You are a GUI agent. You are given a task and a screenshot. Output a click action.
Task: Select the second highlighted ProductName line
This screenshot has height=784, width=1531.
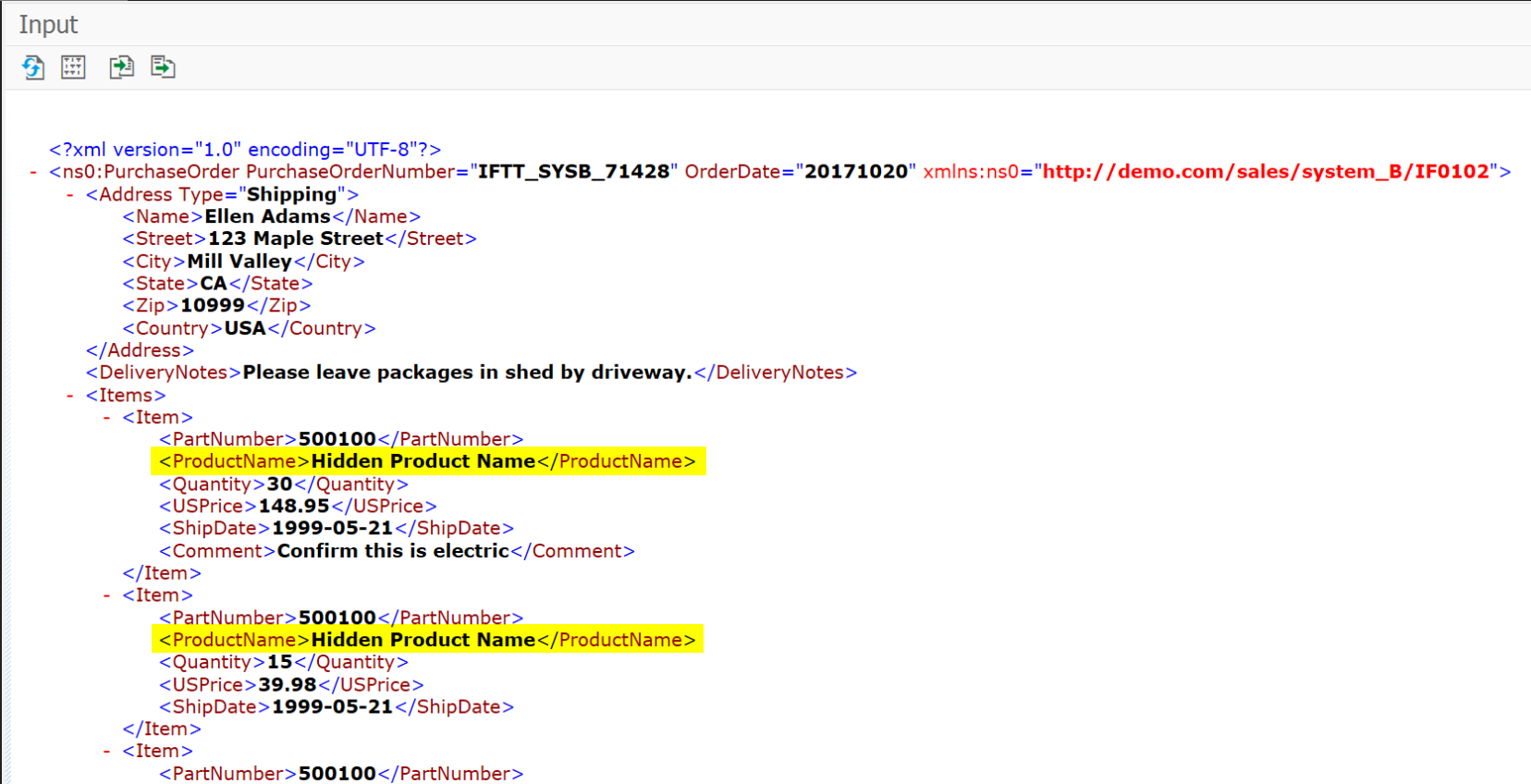[427, 640]
